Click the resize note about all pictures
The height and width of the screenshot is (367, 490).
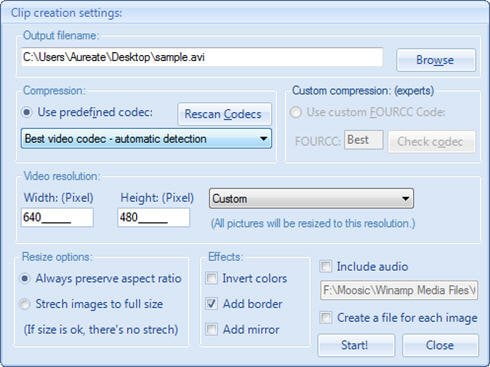point(313,223)
